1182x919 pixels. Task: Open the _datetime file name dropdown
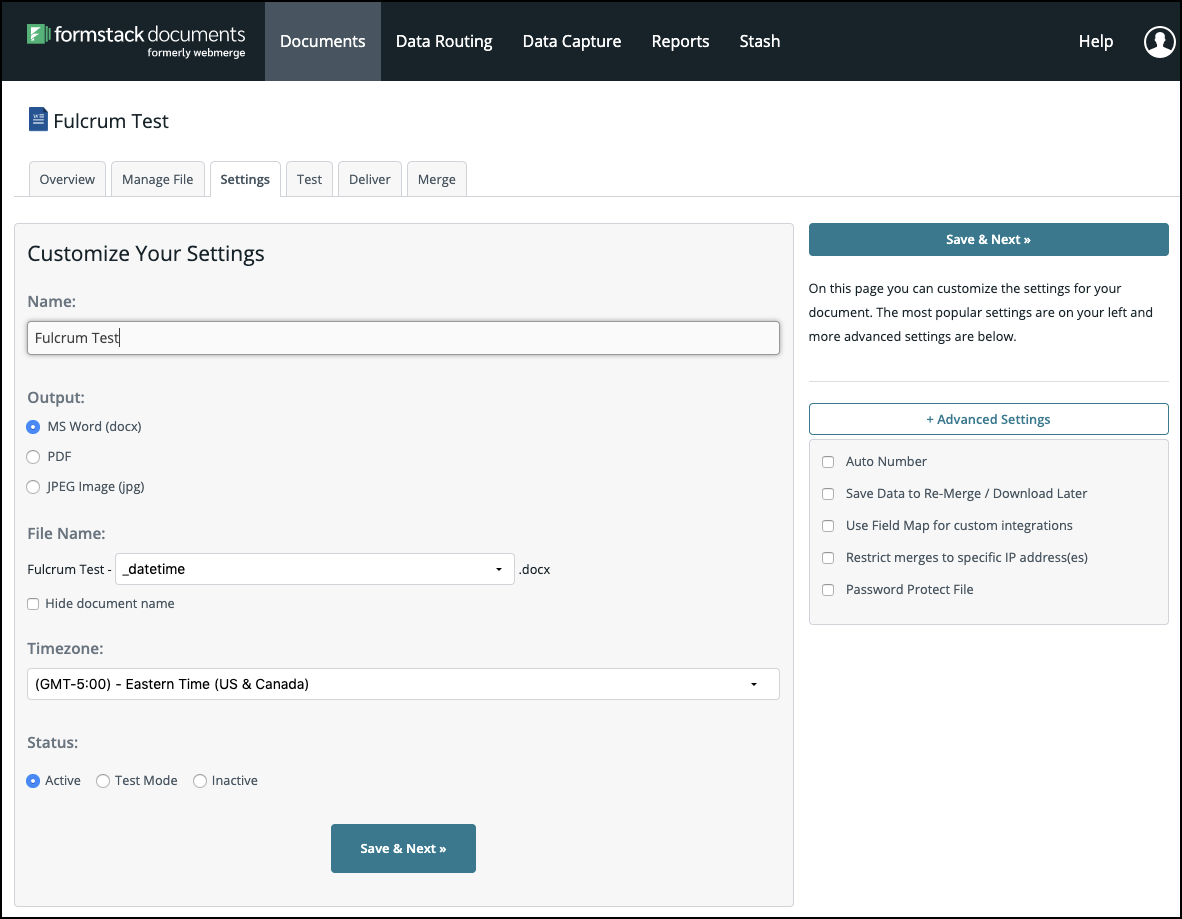pyautogui.click(x=314, y=569)
